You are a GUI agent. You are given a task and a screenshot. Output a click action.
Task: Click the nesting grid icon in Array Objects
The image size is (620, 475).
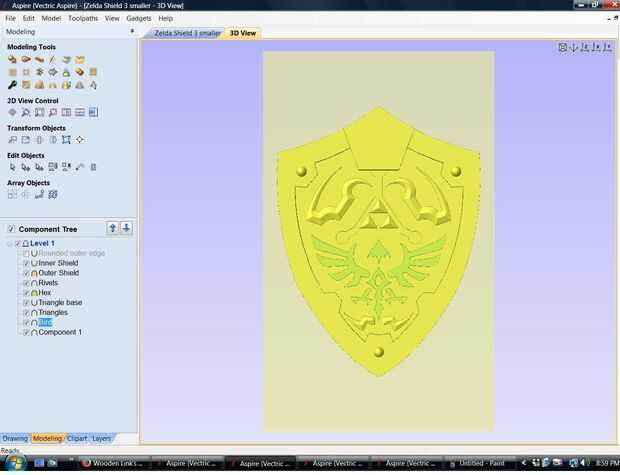(x=53, y=194)
